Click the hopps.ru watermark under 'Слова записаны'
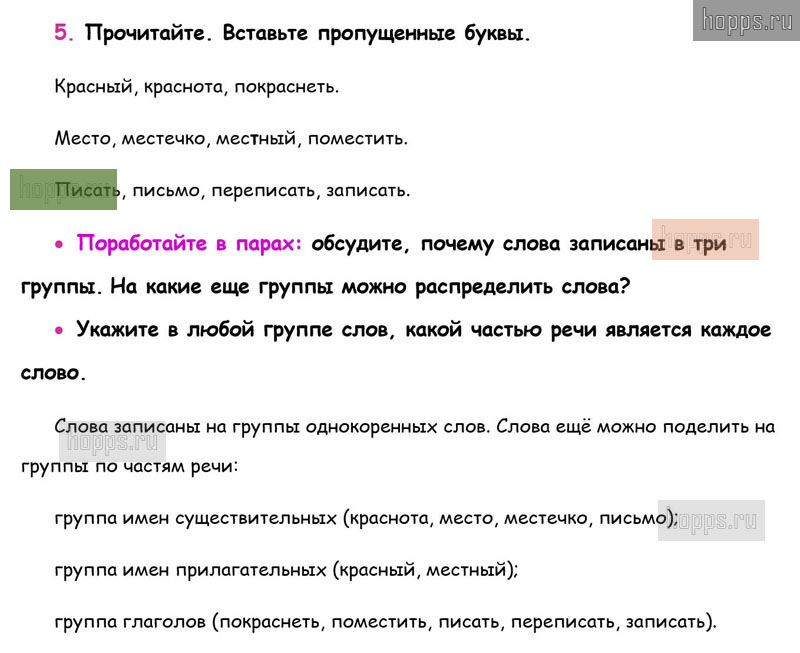The image size is (800, 653). pos(111,441)
